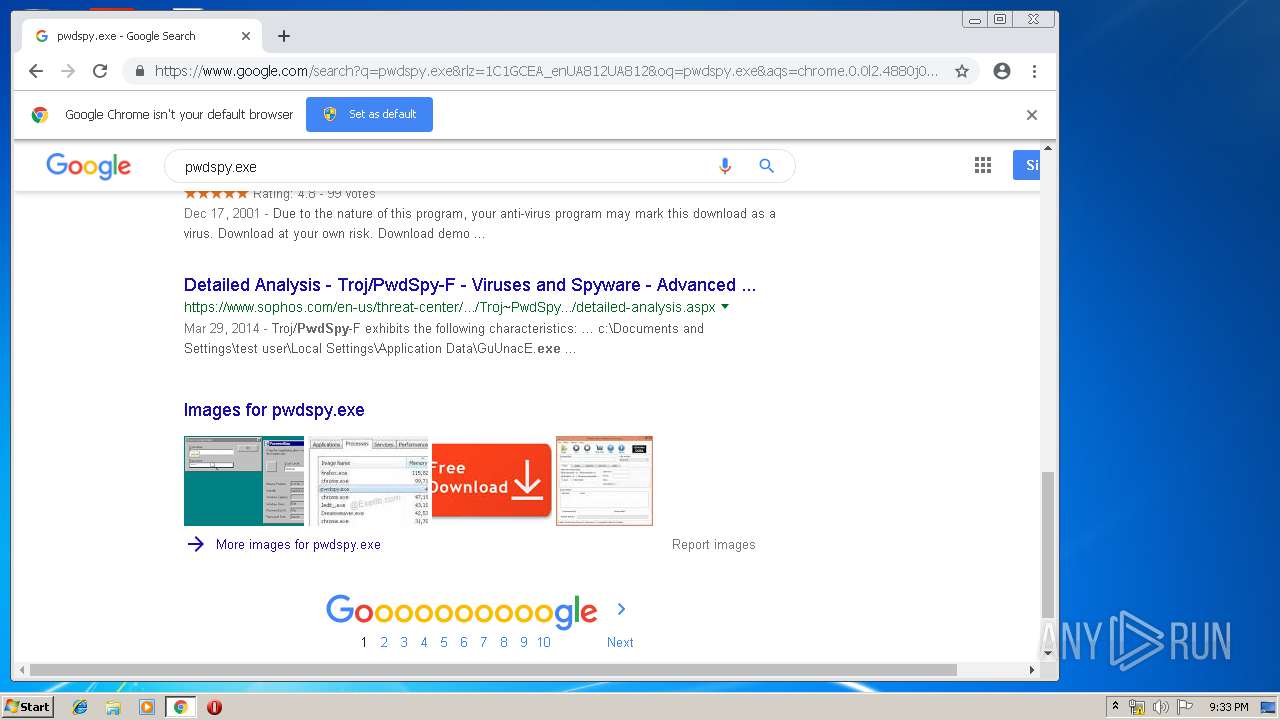Go to results page 6
Screen dimensions: 1280x720
click(464, 642)
